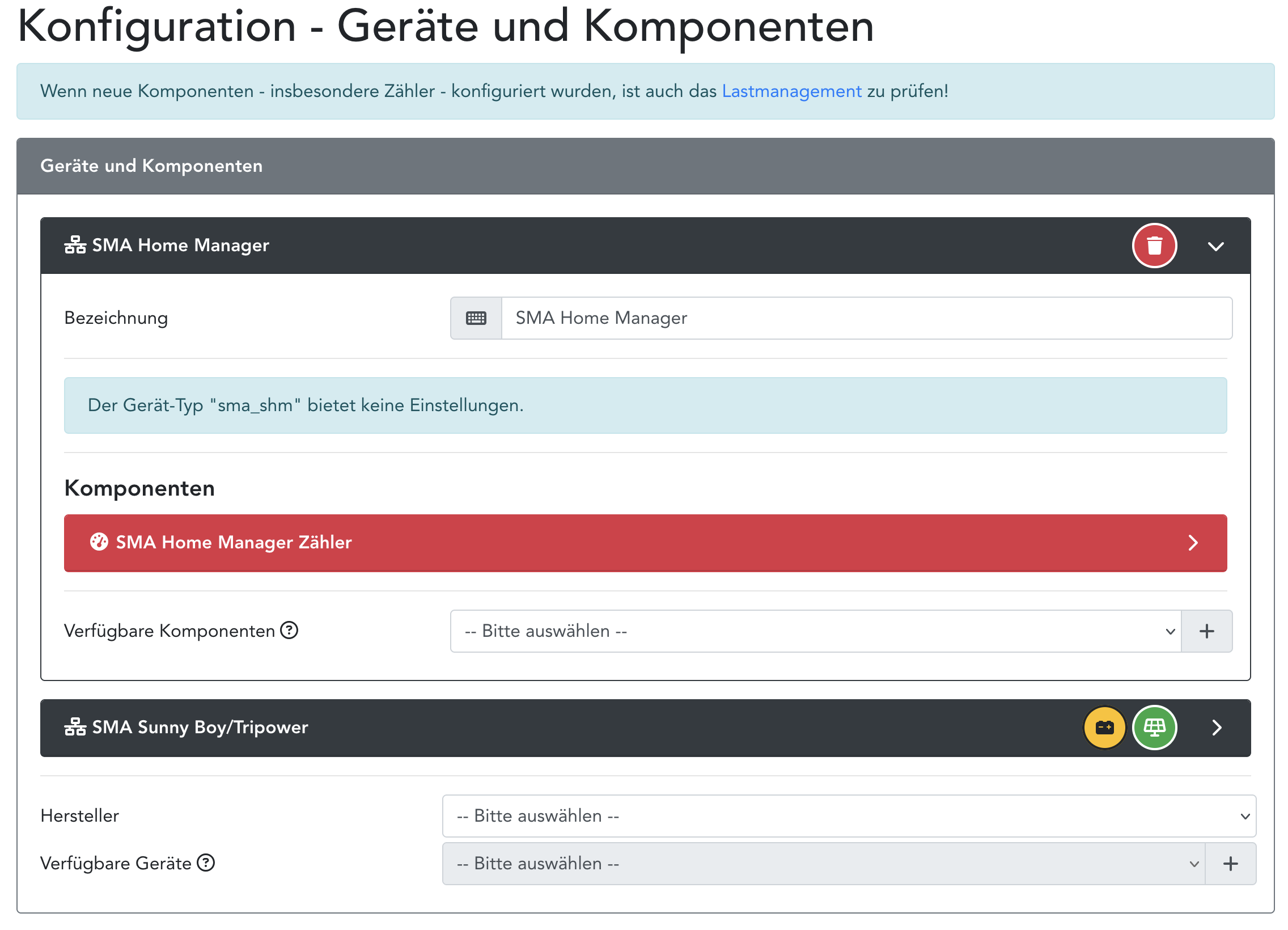Open the Lastmanagement link
Image resolution: width=1288 pixels, height=930 pixels.
coord(791,91)
